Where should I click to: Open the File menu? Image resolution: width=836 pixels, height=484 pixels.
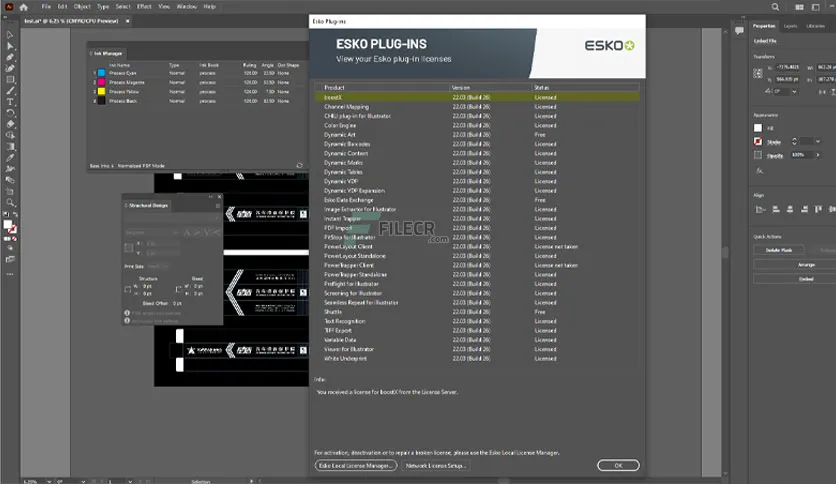tap(46, 7)
